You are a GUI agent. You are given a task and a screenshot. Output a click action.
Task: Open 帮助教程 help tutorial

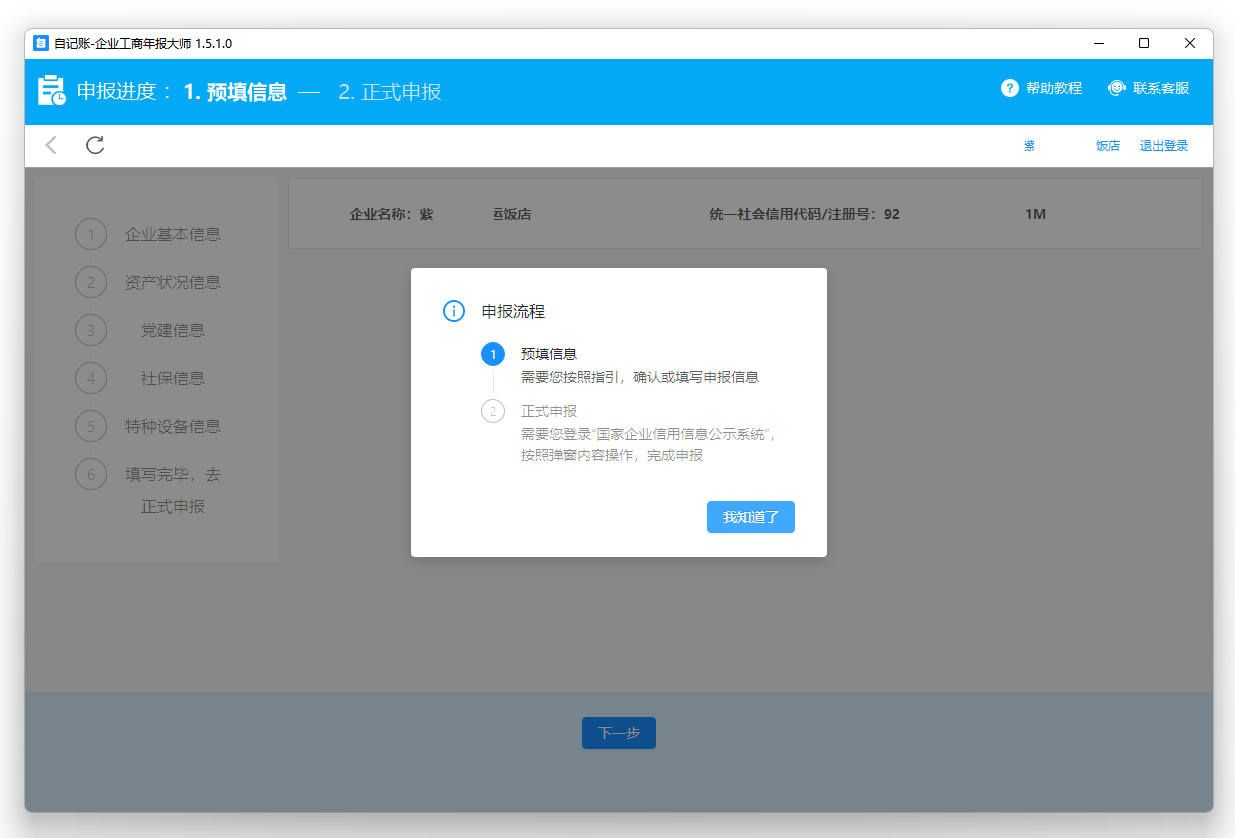pos(1053,88)
